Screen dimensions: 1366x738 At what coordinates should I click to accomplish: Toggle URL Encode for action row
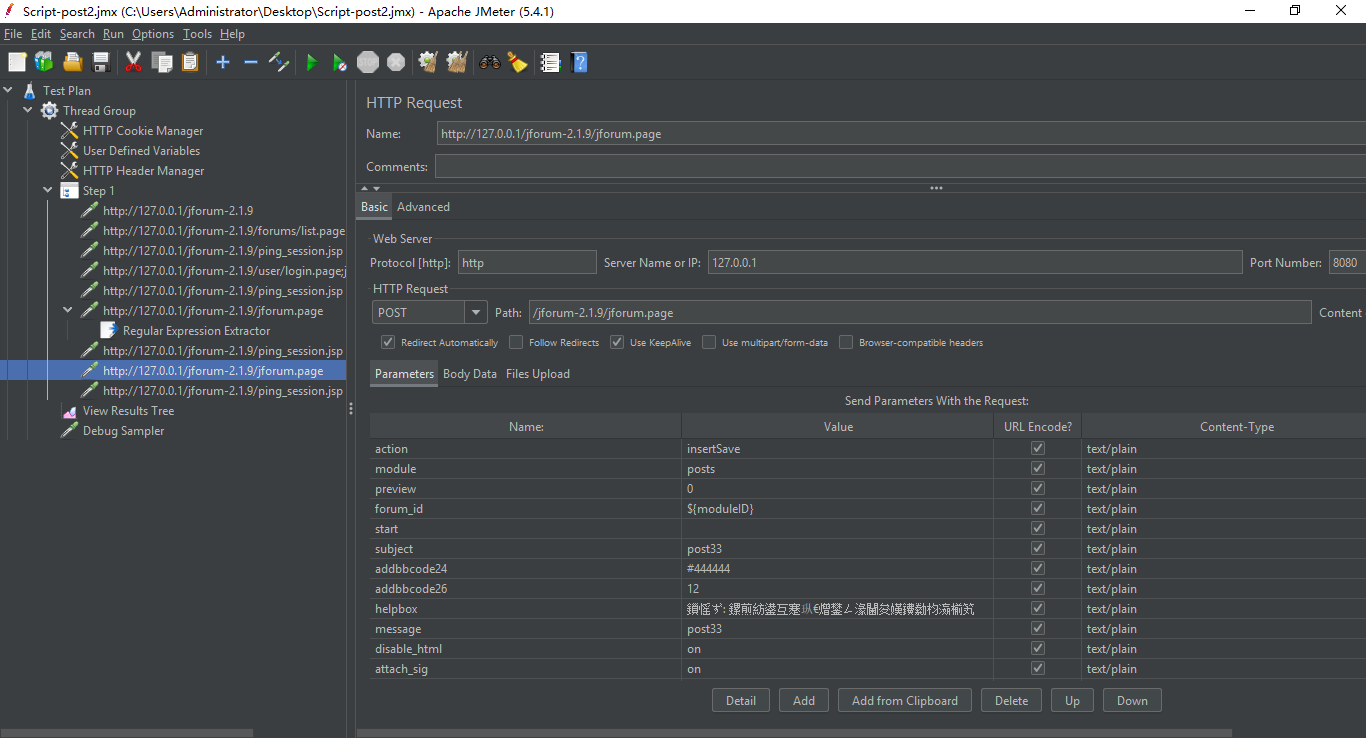(1038, 449)
